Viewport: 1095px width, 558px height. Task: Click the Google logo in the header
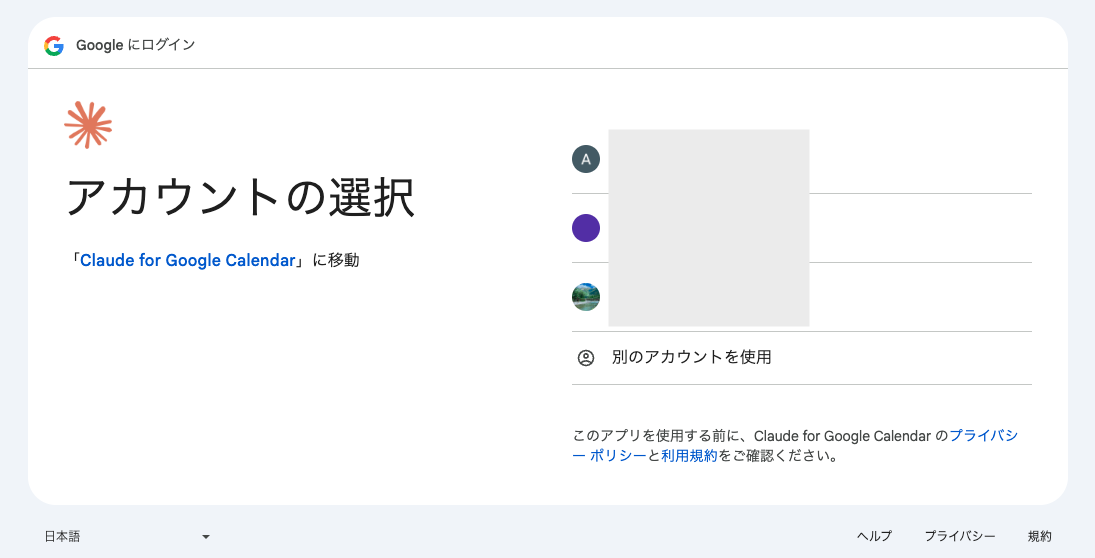coord(54,45)
